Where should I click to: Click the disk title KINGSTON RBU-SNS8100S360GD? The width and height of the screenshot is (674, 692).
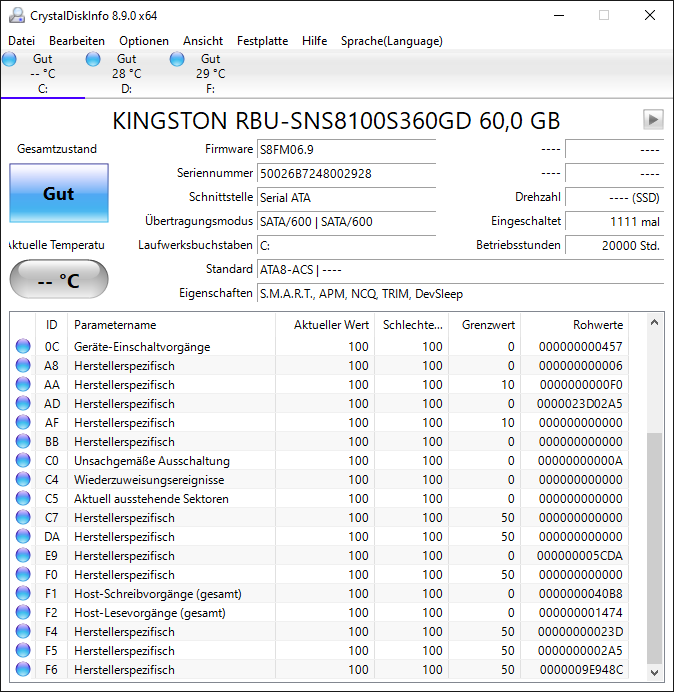click(336, 120)
